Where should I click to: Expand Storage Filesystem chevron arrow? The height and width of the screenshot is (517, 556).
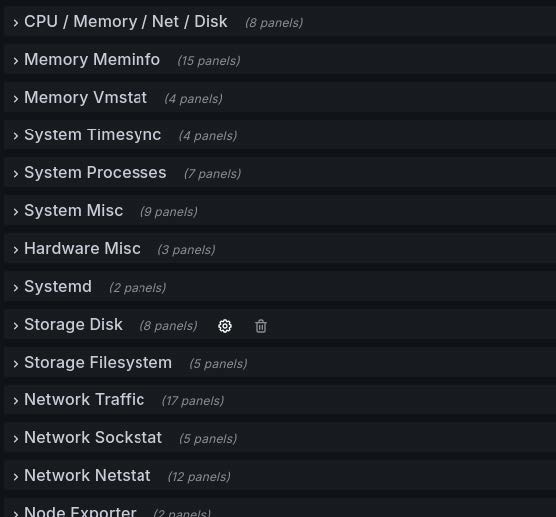pyautogui.click(x=16, y=364)
